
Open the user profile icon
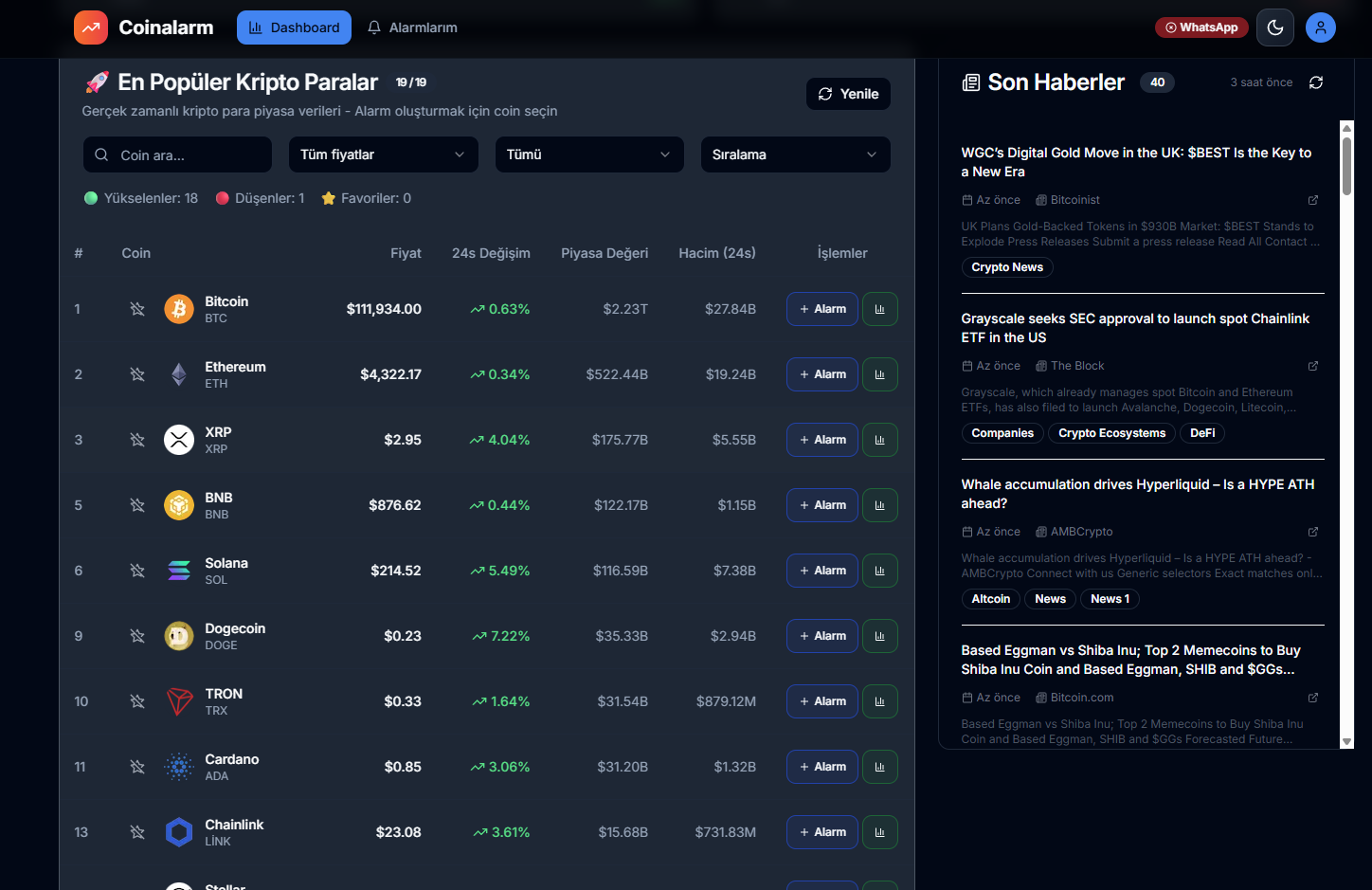1320,27
